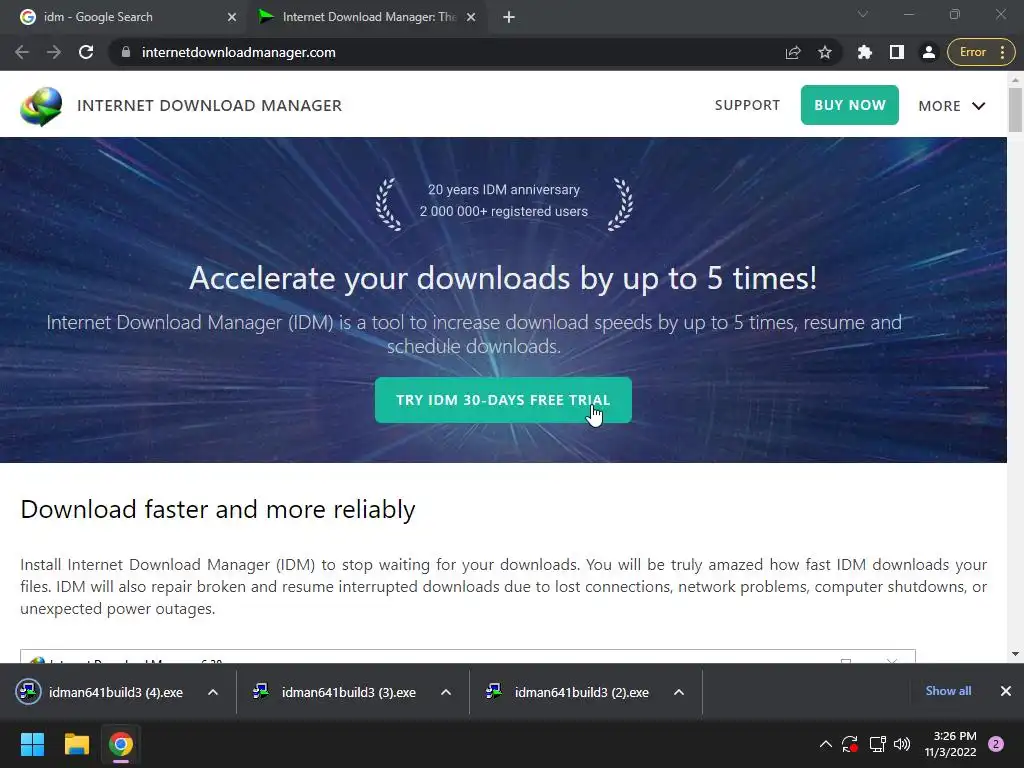Click the page vertical scrollbar thumb
This screenshot has height=768, width=1024.
click(x=1015, y=110)
